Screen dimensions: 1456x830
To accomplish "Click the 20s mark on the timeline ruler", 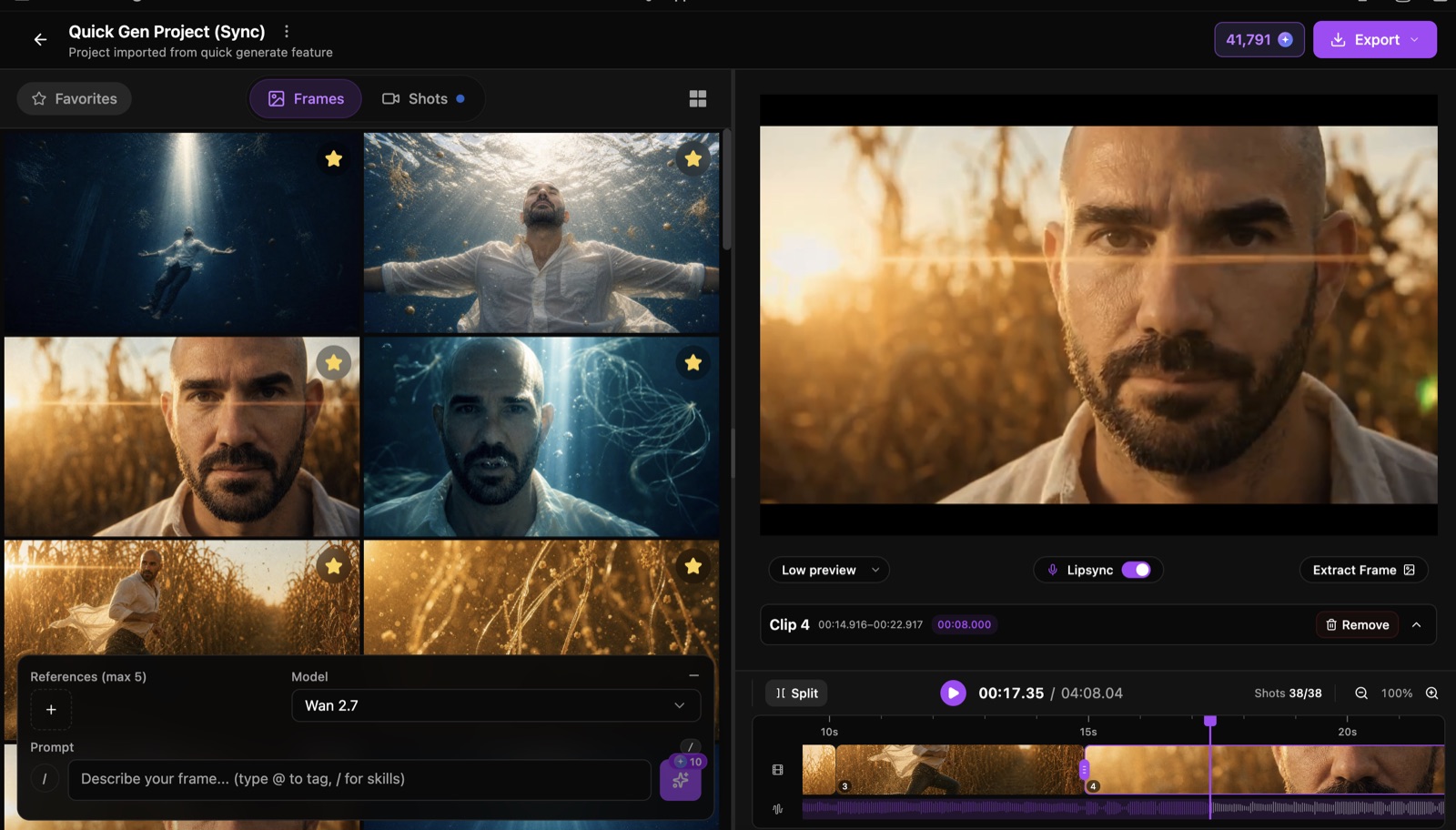I will [1348, 732].
